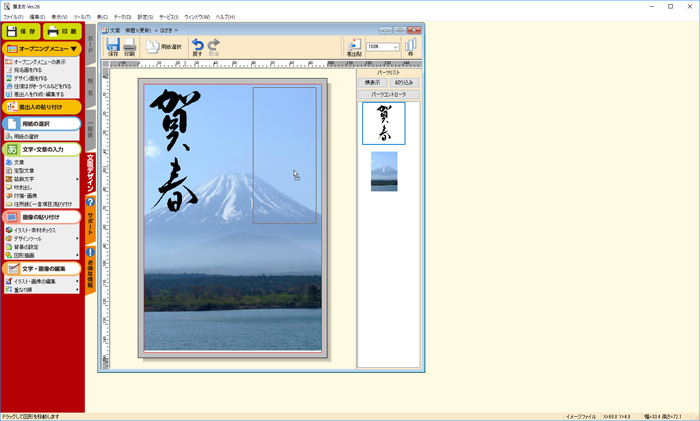Click the 戻す undo arrow icon
The height and width of the screenshot is (421, 700).
(197, 46)
